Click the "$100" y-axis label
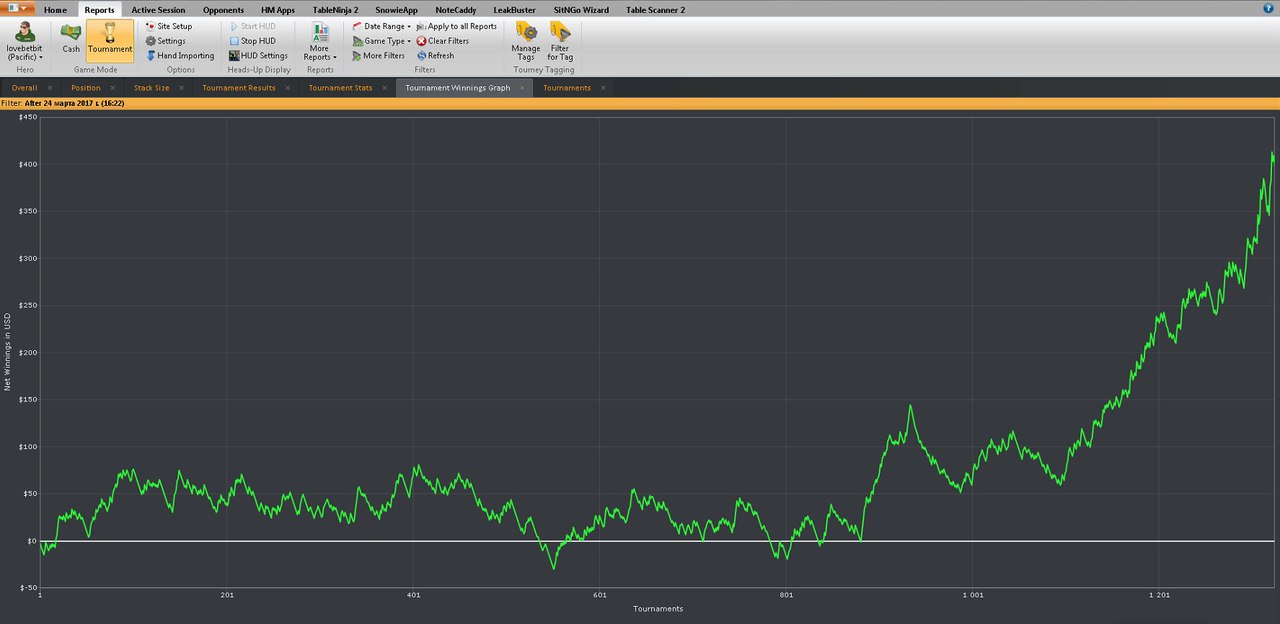The height and width of the screenshot is (624, 1280). 27,447
